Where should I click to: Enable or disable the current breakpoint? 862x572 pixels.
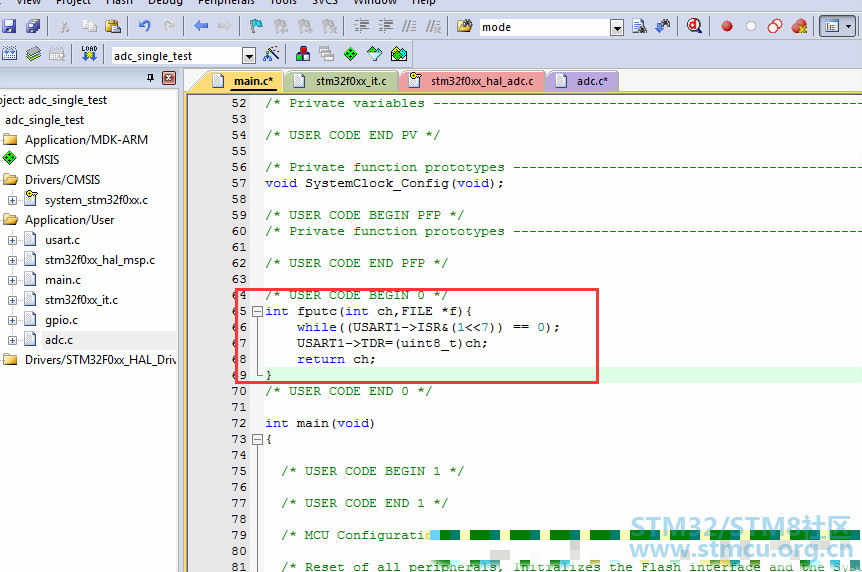coord(750,26)
